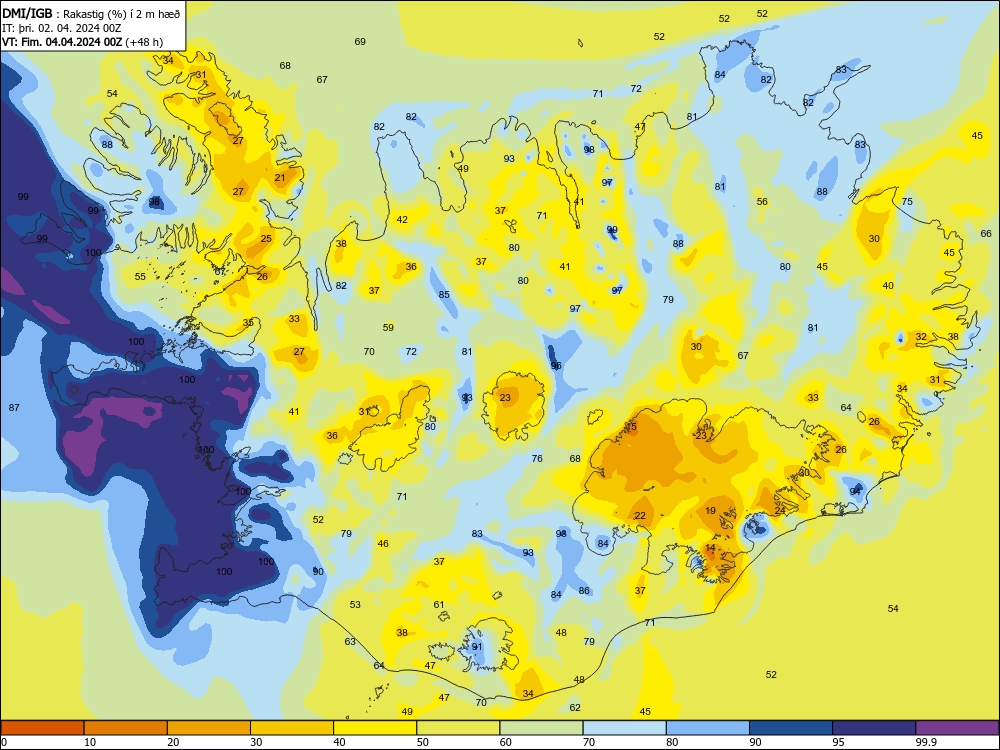The width and height of the screenshot is (1000, 750).
Task: Click the map value '61'
Action: coord(439,605)
